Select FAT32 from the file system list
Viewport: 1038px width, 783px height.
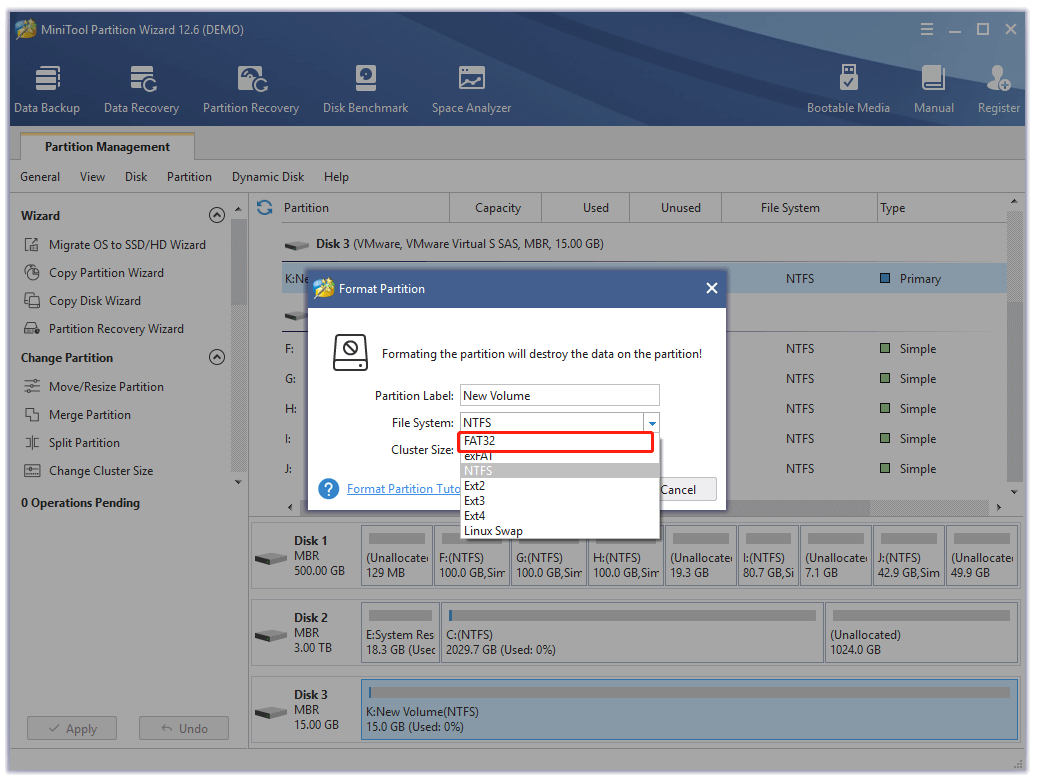[556, 441]
